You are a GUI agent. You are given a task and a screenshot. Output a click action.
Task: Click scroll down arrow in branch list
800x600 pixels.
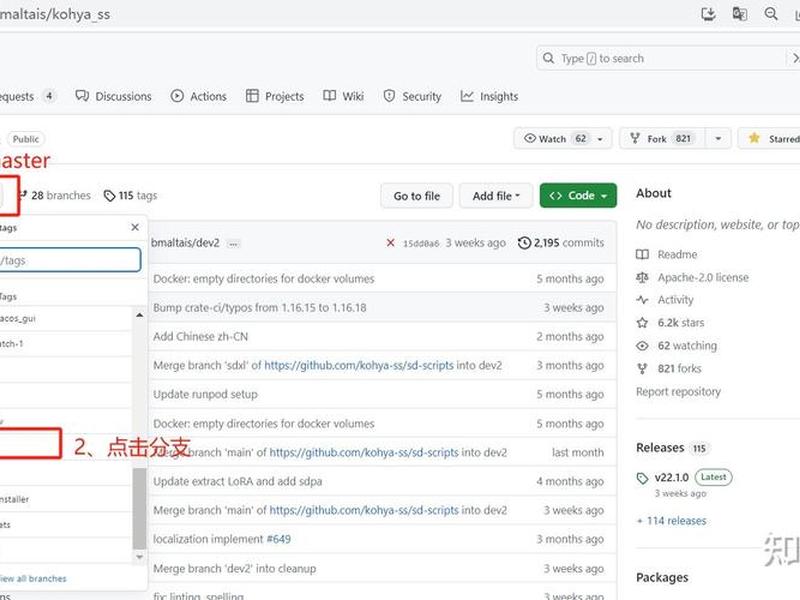click(x=139, y=557)
